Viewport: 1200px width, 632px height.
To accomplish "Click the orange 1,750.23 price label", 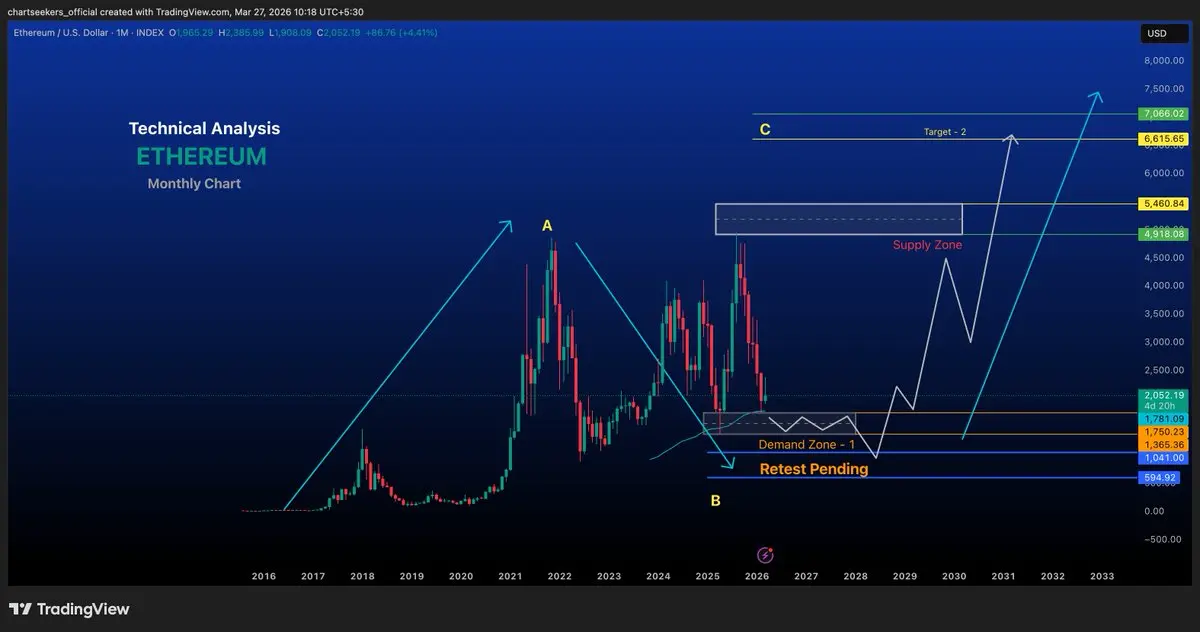I will click(x=1161, y=432).
